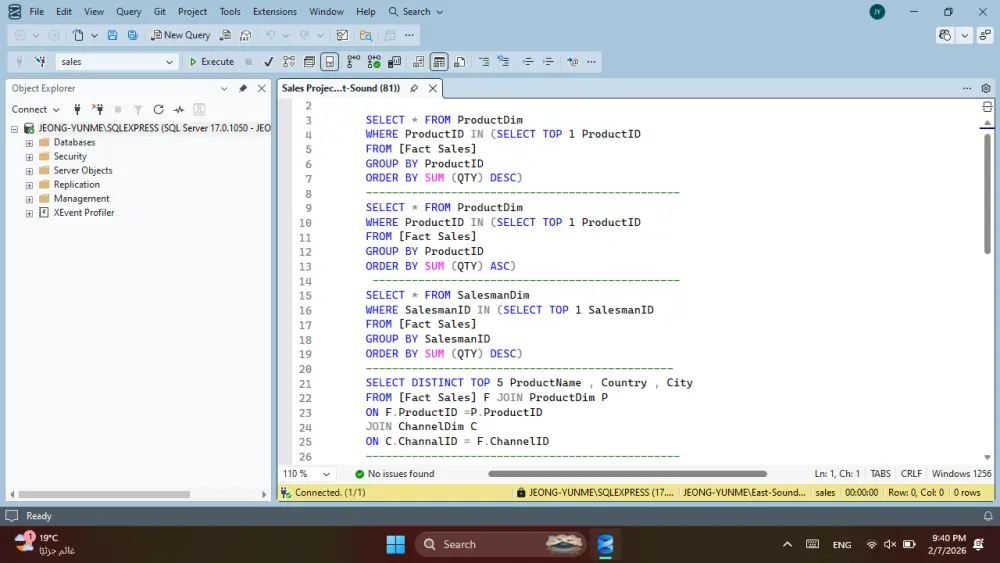The image size is (1000, 563).
Task: Open the Extensions menu
Action: (x=275, y=11)
